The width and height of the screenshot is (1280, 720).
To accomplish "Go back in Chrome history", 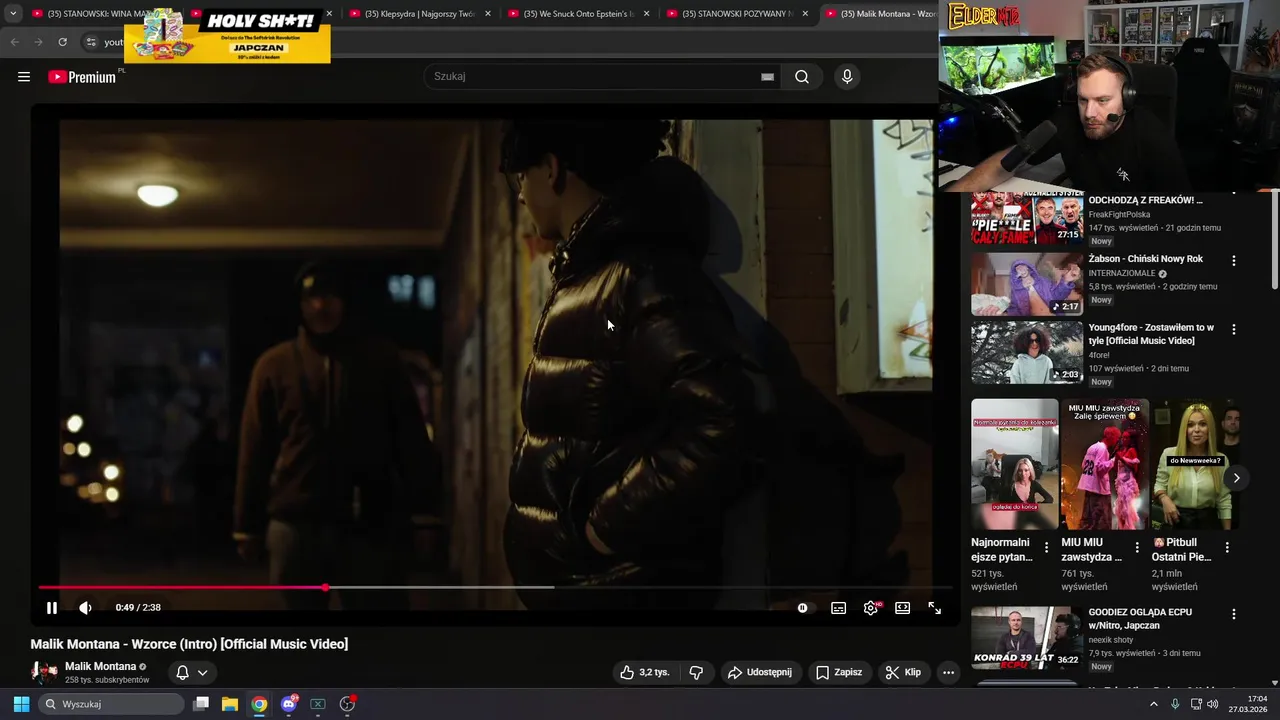I will click(14, 42).
